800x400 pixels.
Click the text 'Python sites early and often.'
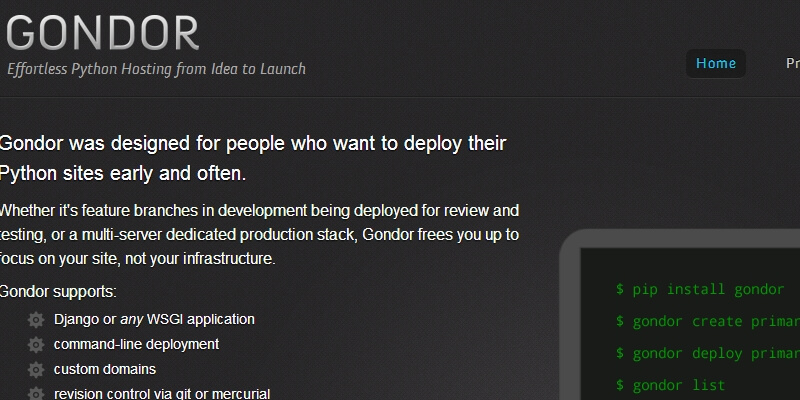pos(123,174)
